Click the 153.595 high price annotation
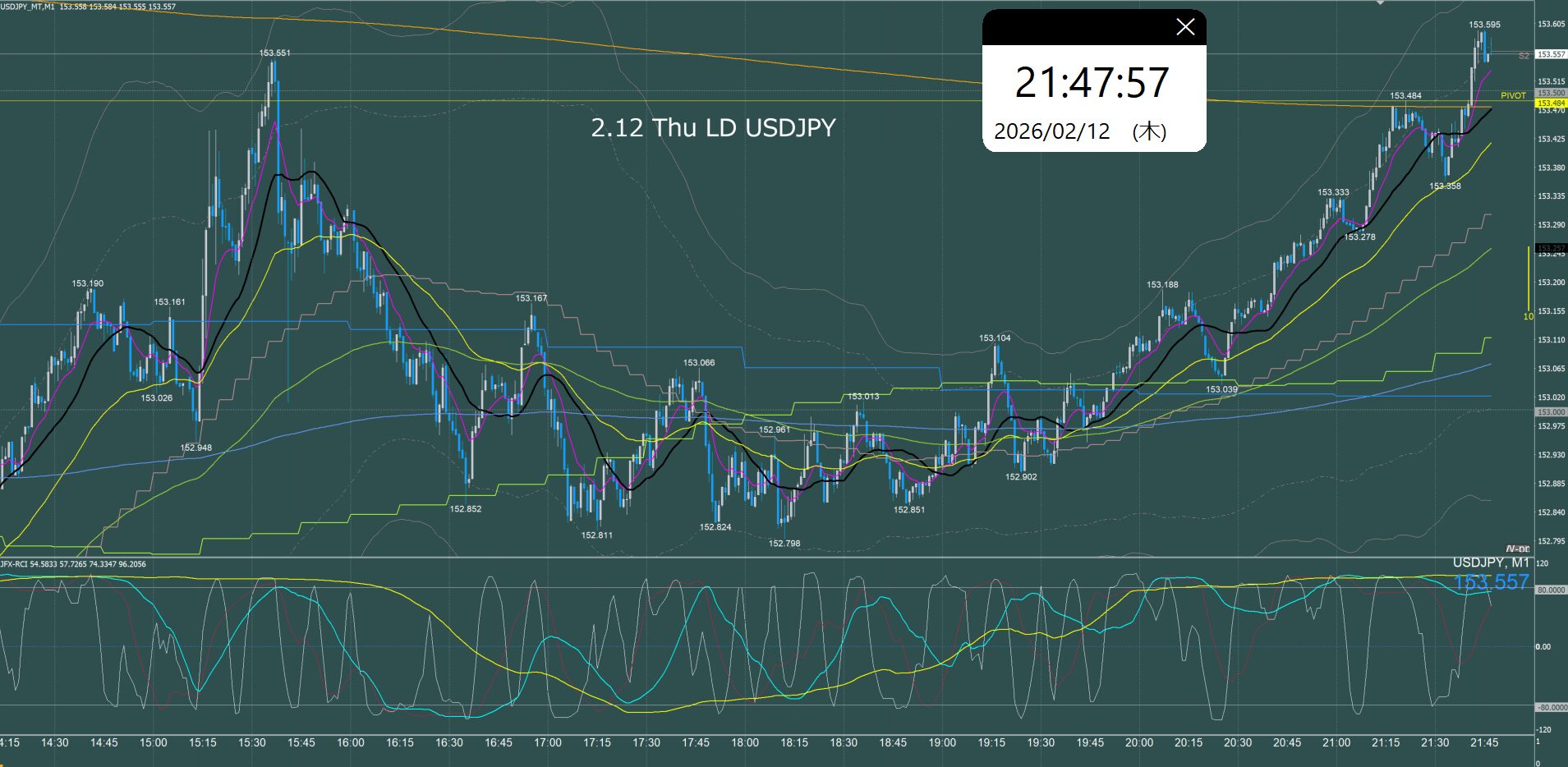The image size is (1568, 767). point(1484,25)
